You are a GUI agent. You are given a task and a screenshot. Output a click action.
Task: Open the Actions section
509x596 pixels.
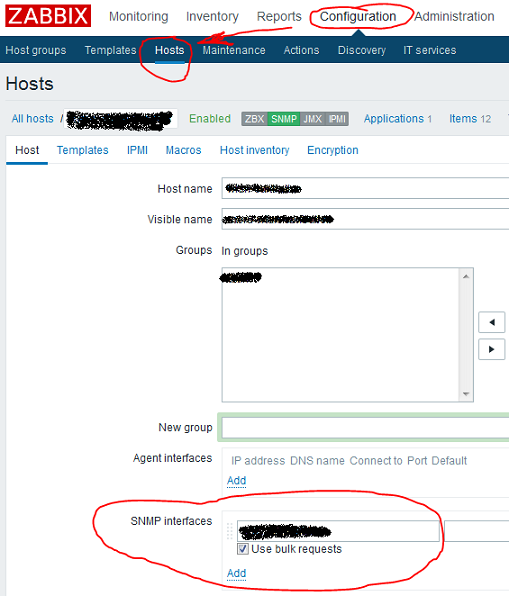[301, 50]
